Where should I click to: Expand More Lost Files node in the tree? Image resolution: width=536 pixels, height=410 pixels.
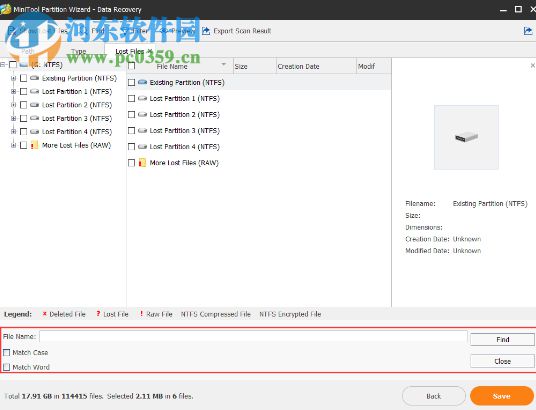(13, 145)
